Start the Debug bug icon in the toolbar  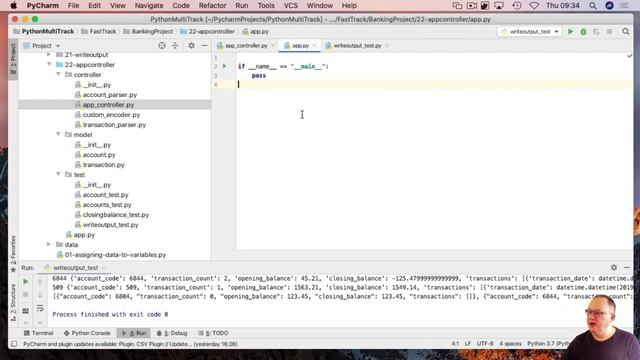(x=583, y=31)
